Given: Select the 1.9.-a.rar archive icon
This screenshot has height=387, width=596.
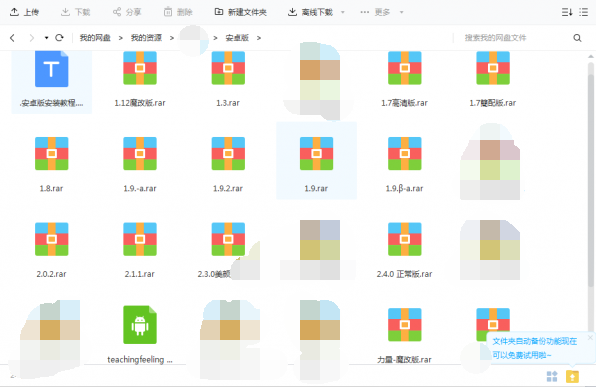Looking at the screenshot, I should tap(140, 154).
